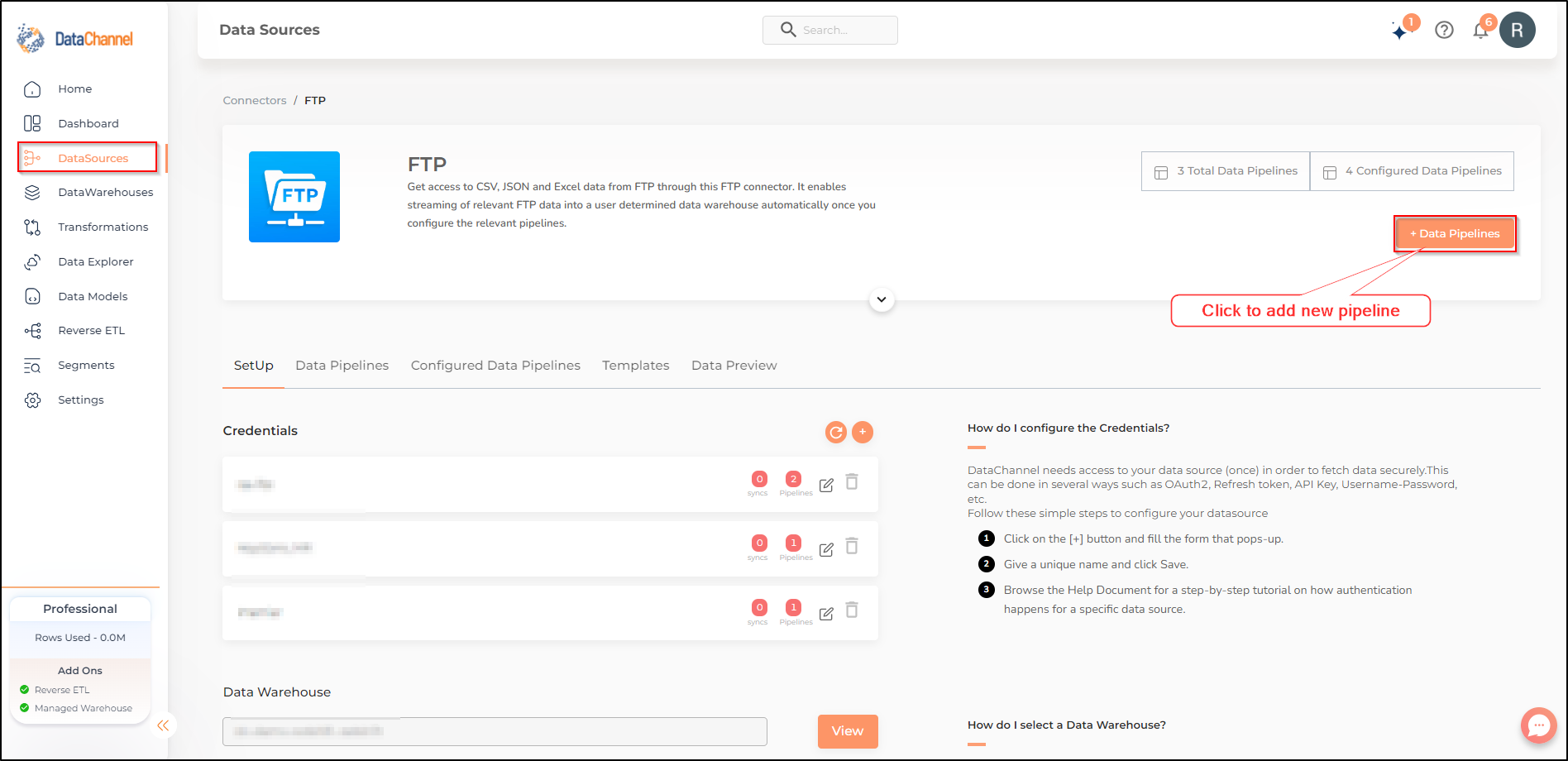This screenshot has width=1568, height=761.
Task: Open Data Explorer section
Action: coord(96,261)
